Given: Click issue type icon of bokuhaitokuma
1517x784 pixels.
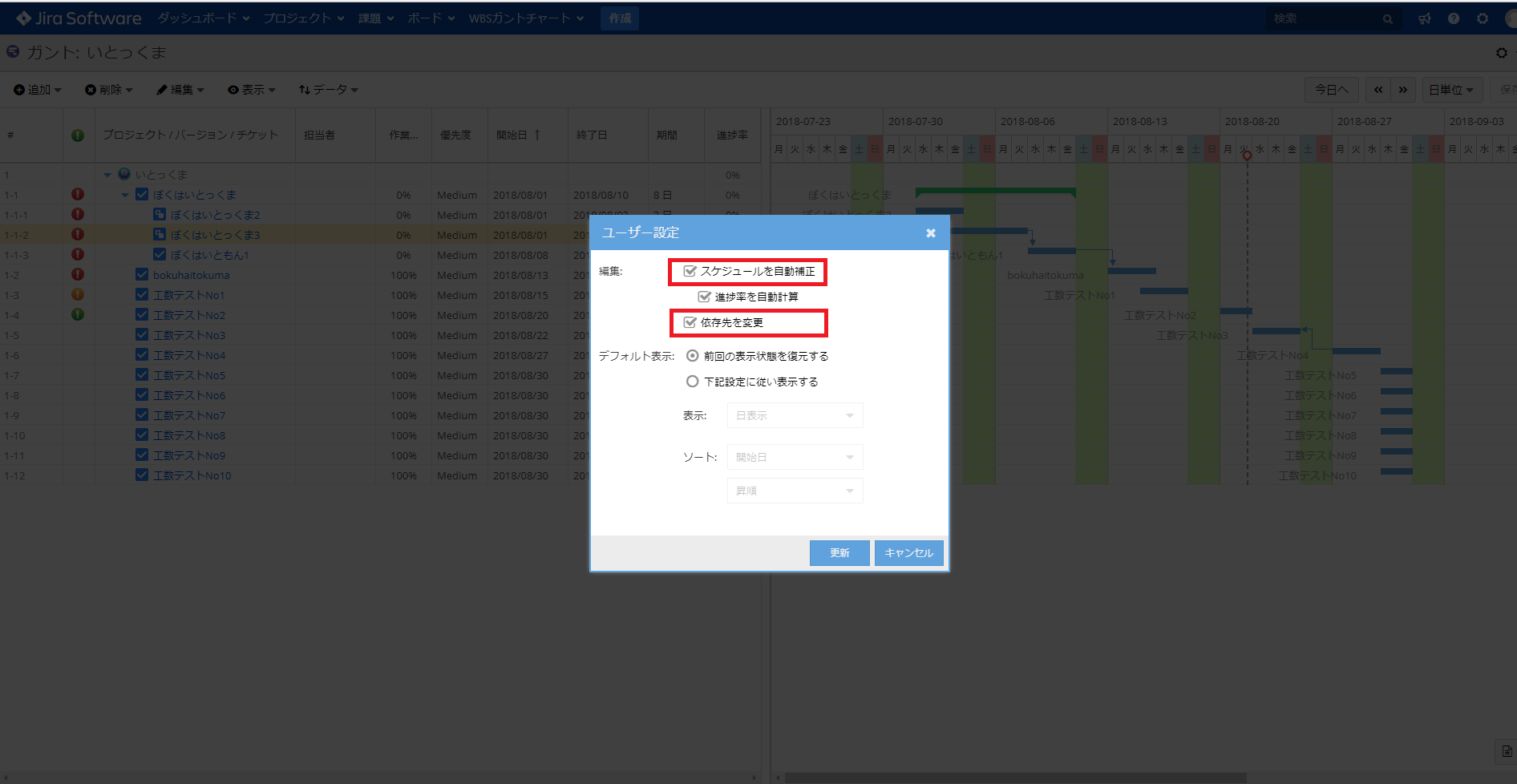Looking at the screenshot, I should (x=142, y=274).
